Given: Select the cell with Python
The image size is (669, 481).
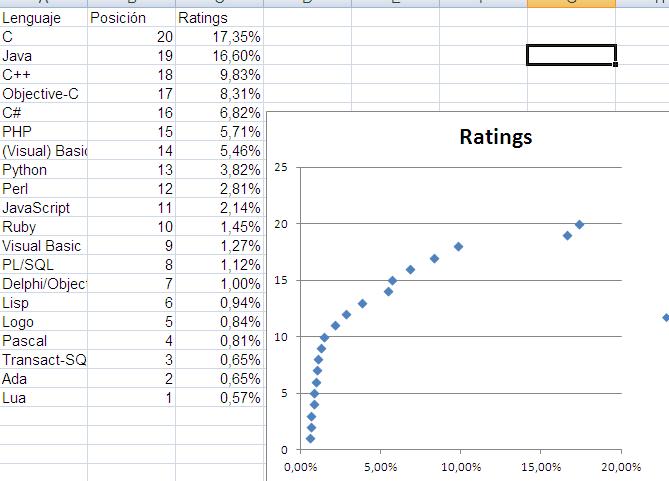Looking at the screenshot, I should 44,169.
